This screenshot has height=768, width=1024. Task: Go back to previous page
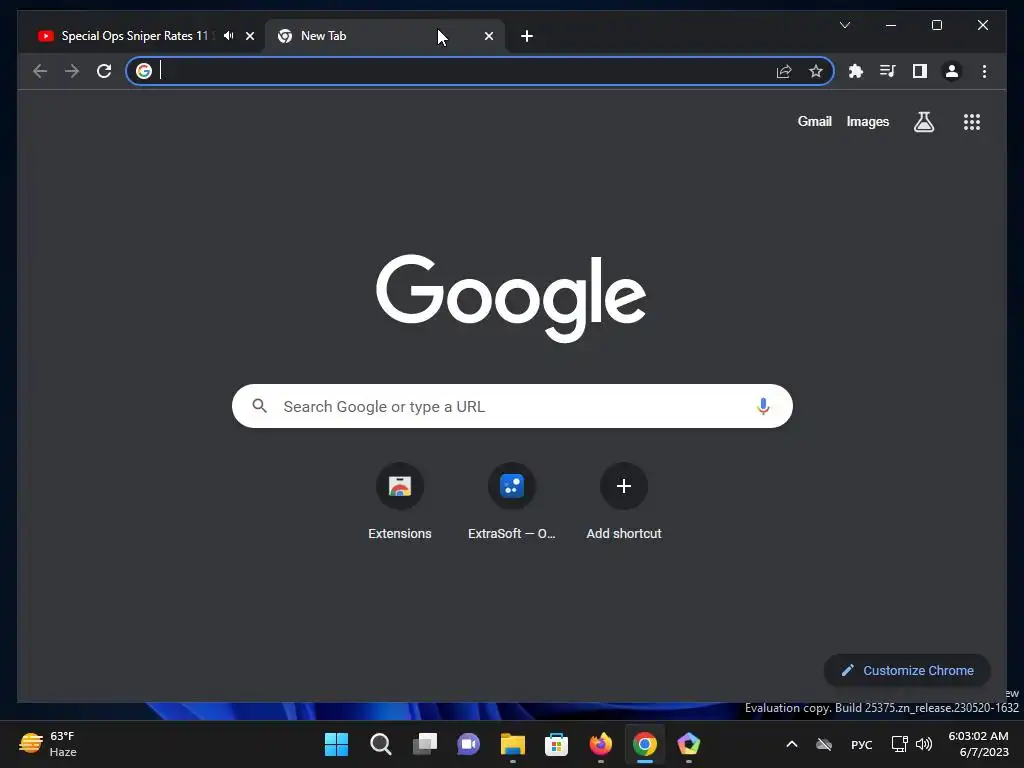(x=40, y=71)
